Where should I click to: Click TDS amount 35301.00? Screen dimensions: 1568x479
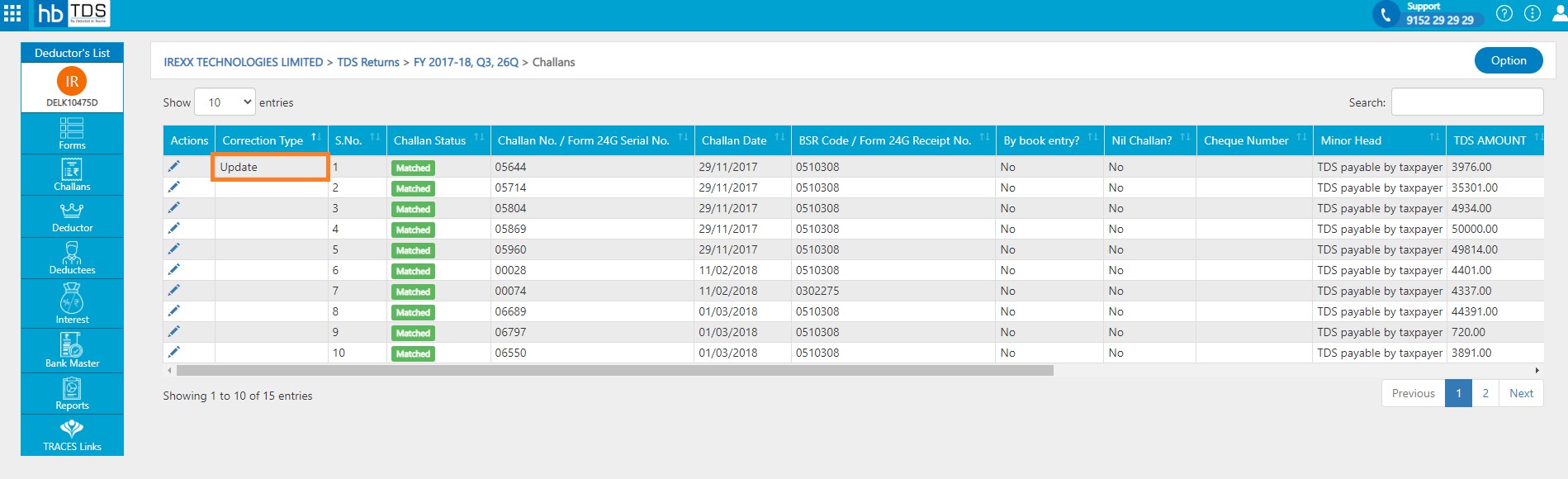pos(1474,187)
